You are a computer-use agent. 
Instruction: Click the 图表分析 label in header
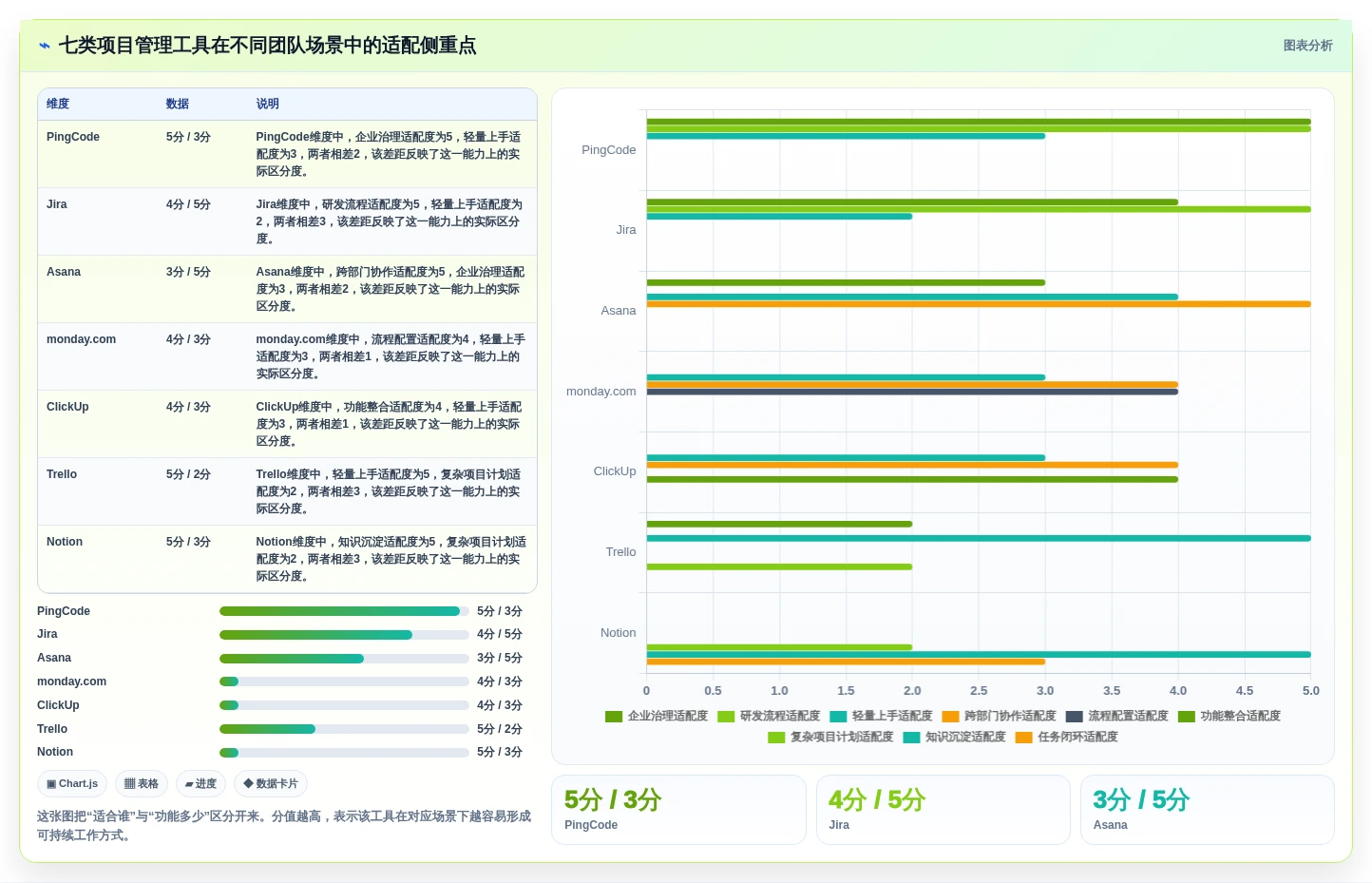click(x=1307, y=46)
